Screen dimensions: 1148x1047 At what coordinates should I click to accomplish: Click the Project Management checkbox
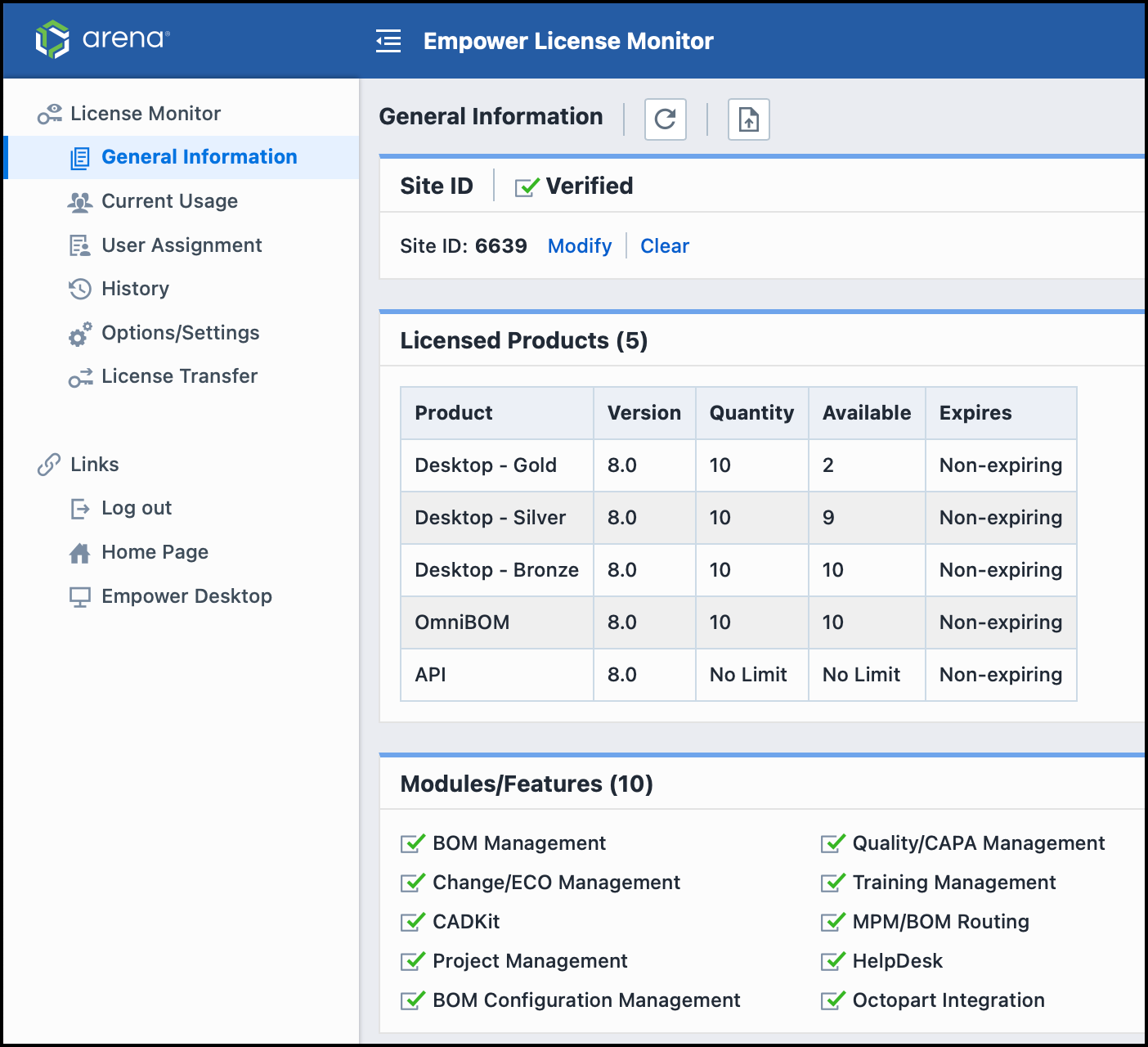point(413,961)
